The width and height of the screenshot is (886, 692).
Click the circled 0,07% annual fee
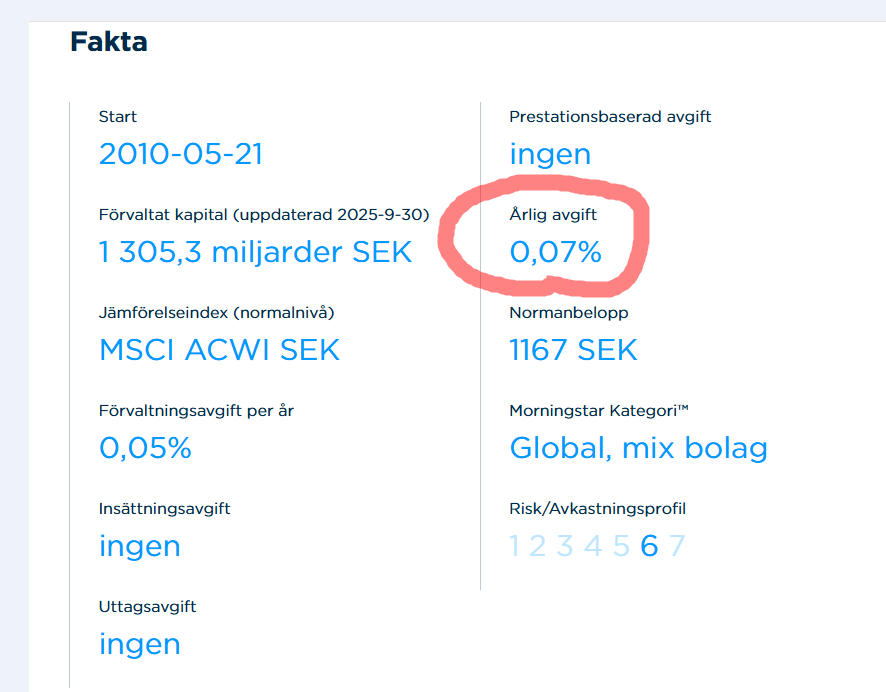point(556,252)
